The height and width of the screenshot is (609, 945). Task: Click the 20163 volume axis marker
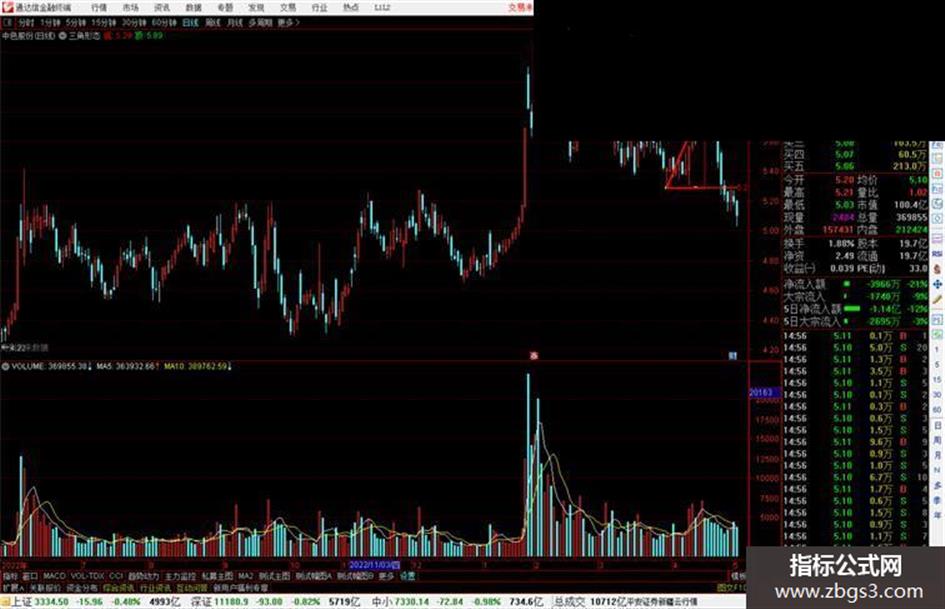[764, 393]
